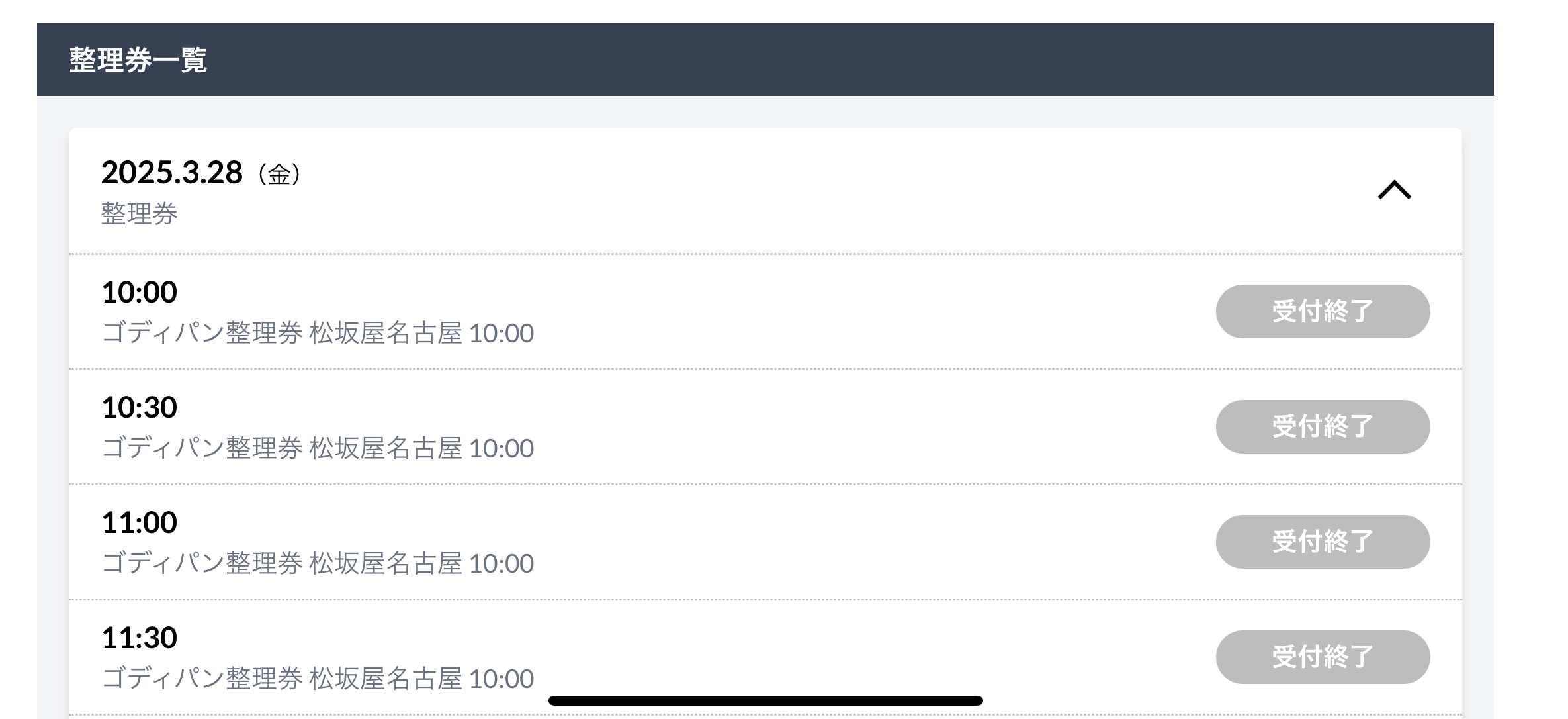Tap the 受付終了 button beside 11:30
Screen dimensions: 1568x719
1323,657
